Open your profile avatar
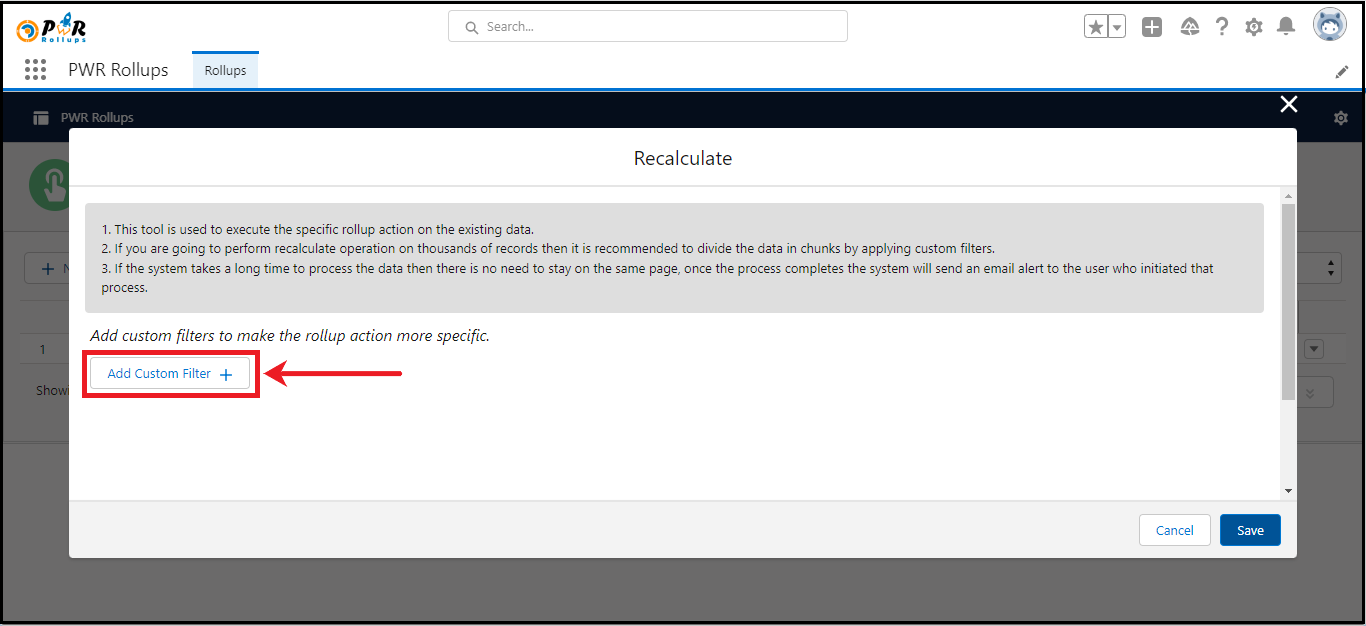 pyautogui.click(x=1329, y=24)
